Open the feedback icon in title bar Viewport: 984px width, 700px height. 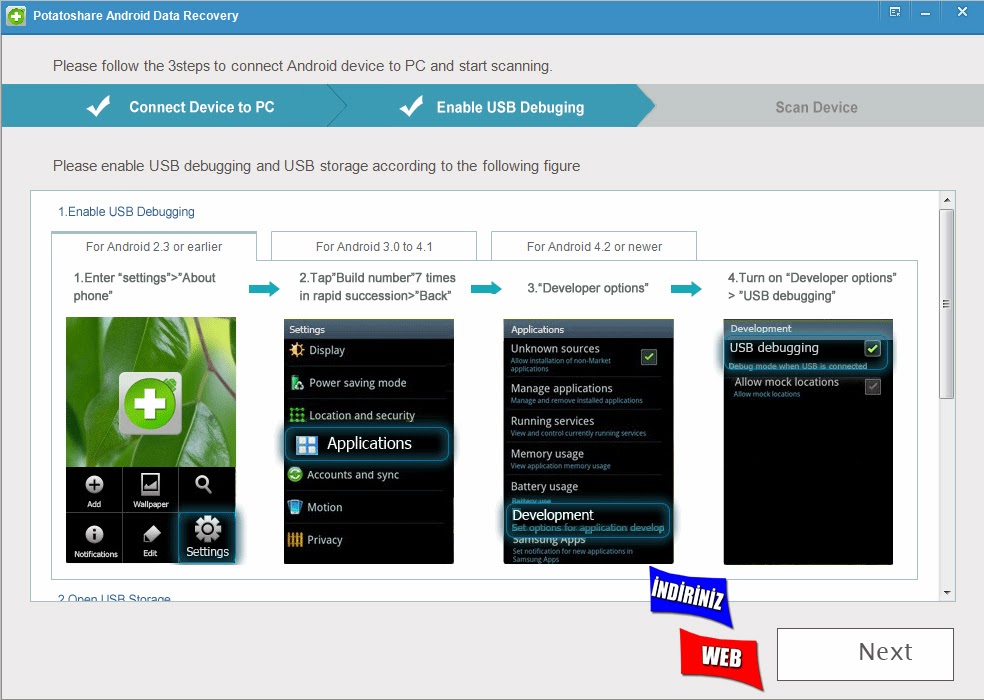point(895,12)
